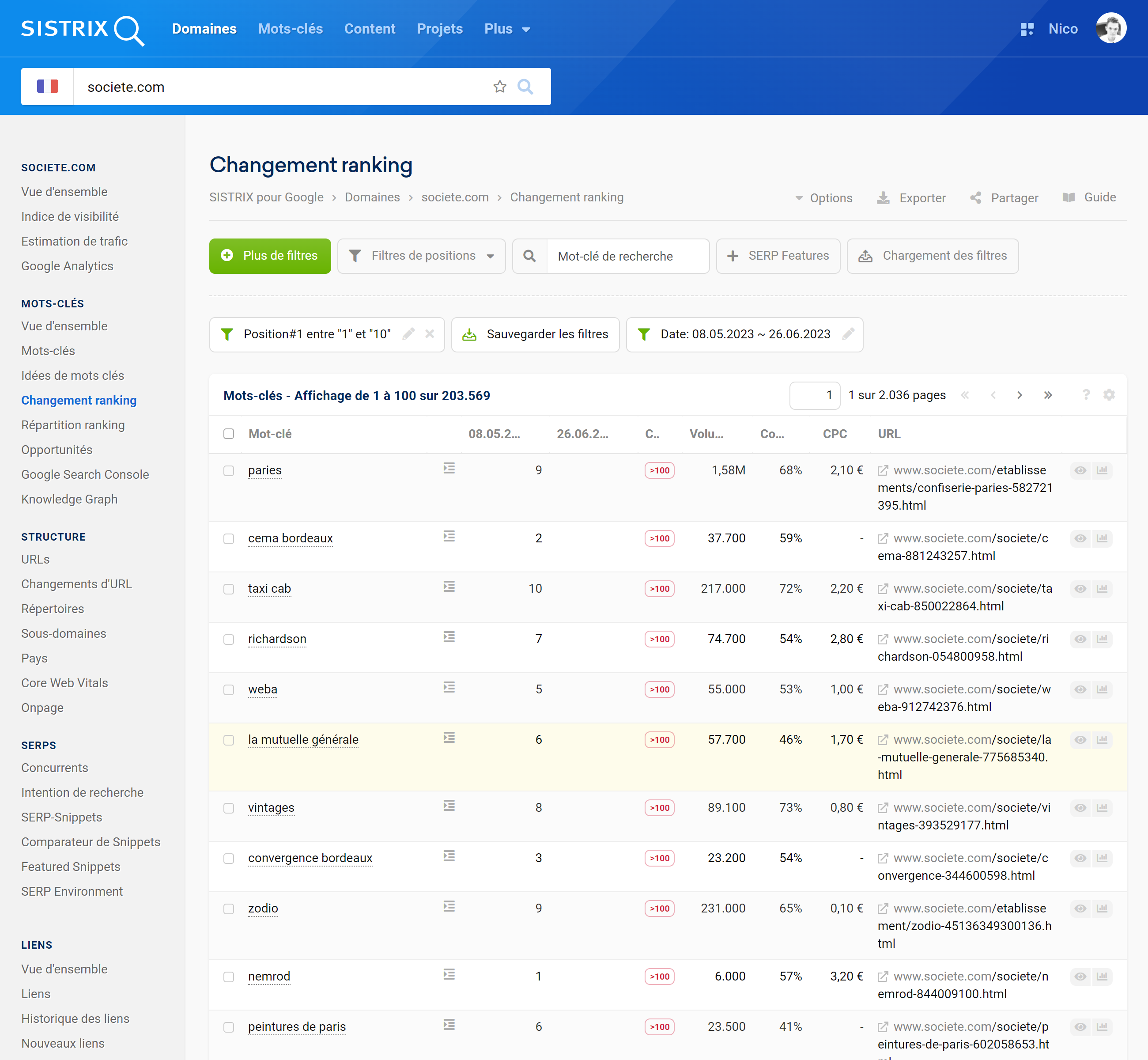
Task: Open SERP Features filter
Action: point(778,256)
